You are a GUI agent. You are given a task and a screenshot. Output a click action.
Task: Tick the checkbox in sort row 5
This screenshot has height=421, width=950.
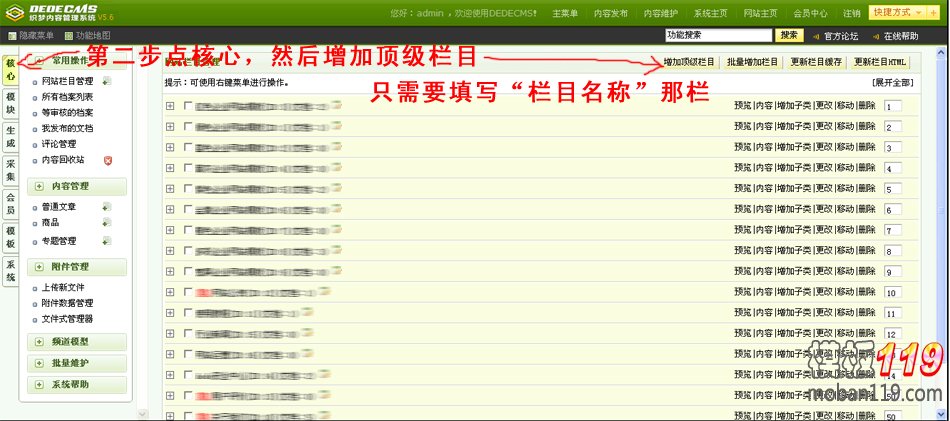click(x=188, y=188)
